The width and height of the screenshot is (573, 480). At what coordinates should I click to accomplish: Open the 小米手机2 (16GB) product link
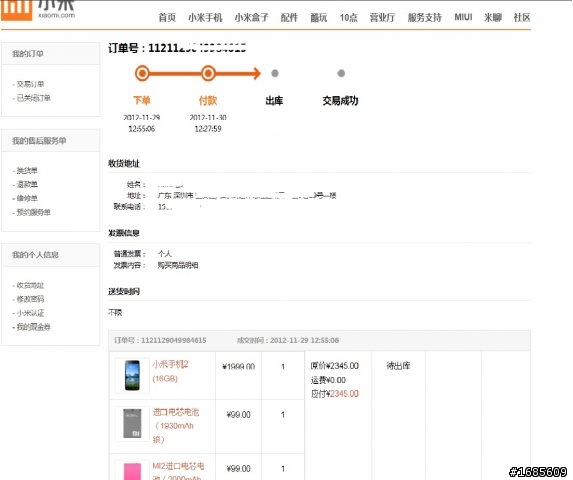[170, 371]
